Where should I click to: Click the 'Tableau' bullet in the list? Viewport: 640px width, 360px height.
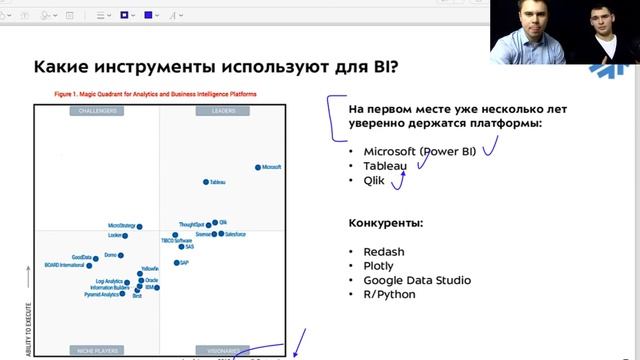pos(385,166)
